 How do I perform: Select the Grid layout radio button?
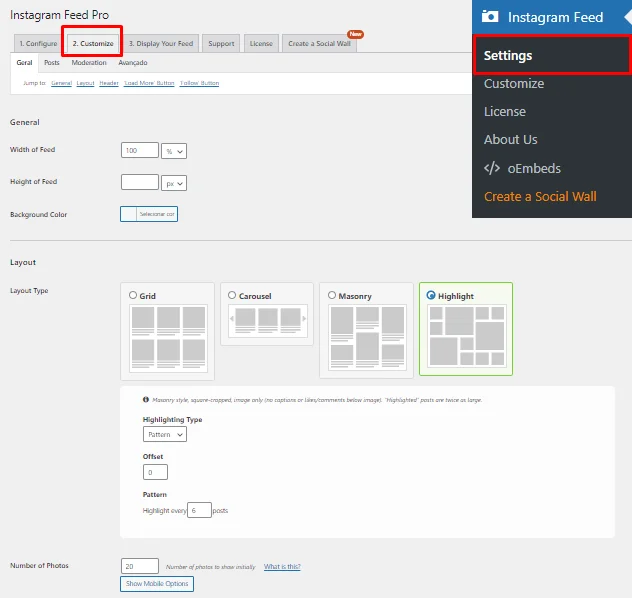[133, 295]
